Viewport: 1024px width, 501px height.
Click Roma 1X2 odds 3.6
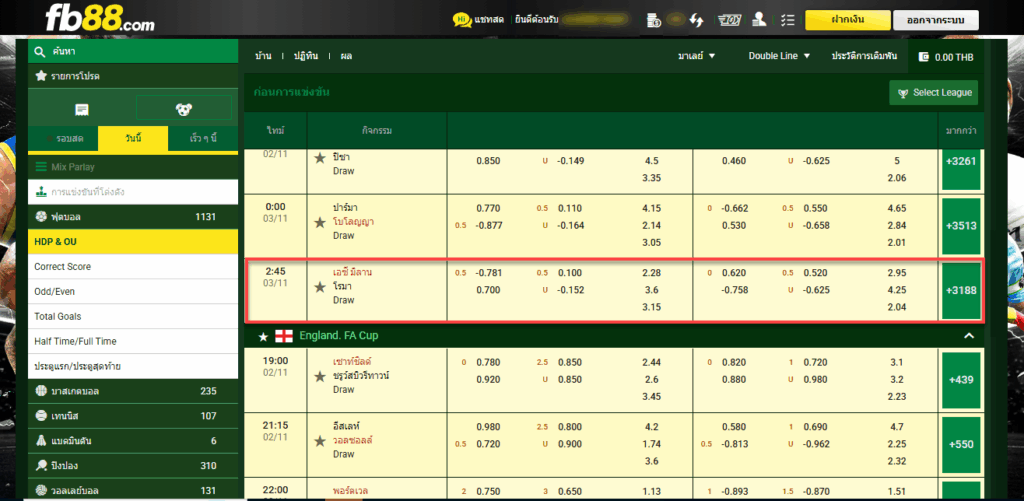tap(652, 290)
